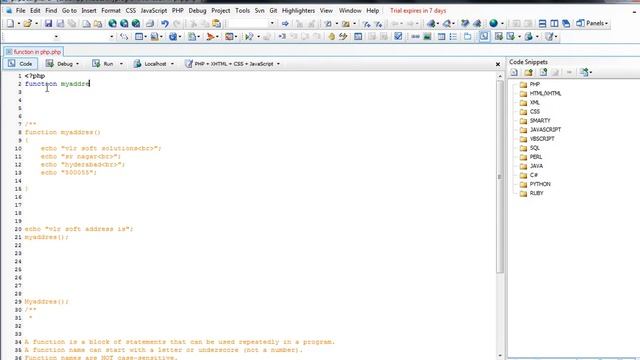Select the CSS snippets folder

[x=530, y=111]
